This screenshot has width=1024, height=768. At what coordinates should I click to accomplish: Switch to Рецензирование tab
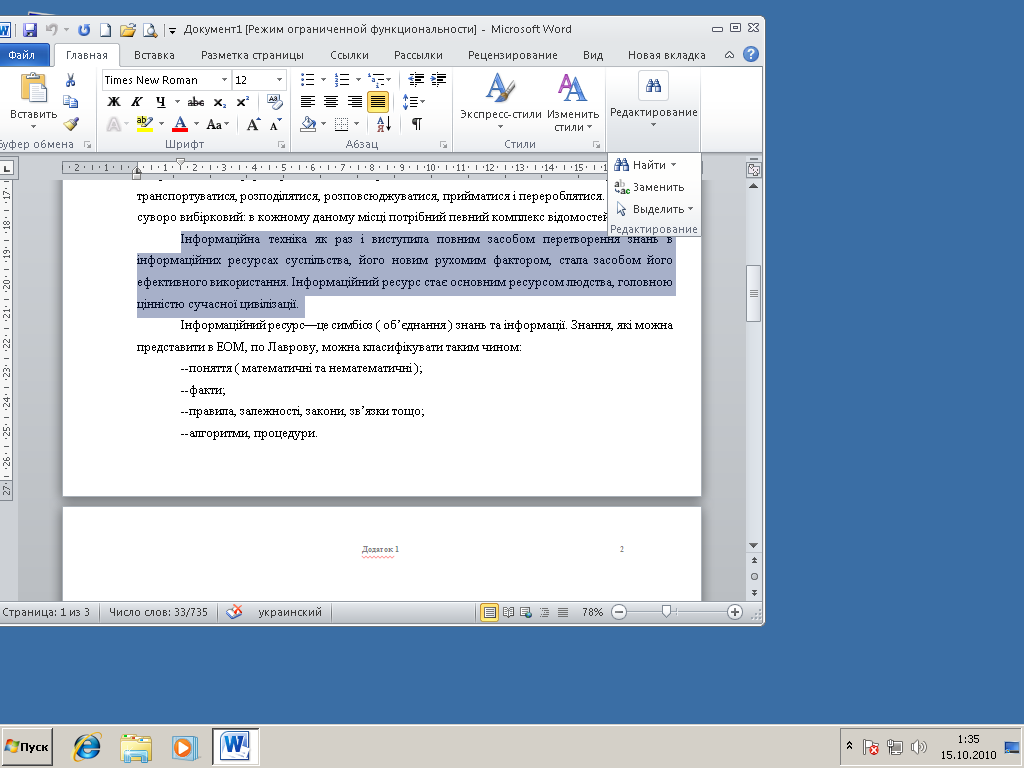click(x=513, y=55)
